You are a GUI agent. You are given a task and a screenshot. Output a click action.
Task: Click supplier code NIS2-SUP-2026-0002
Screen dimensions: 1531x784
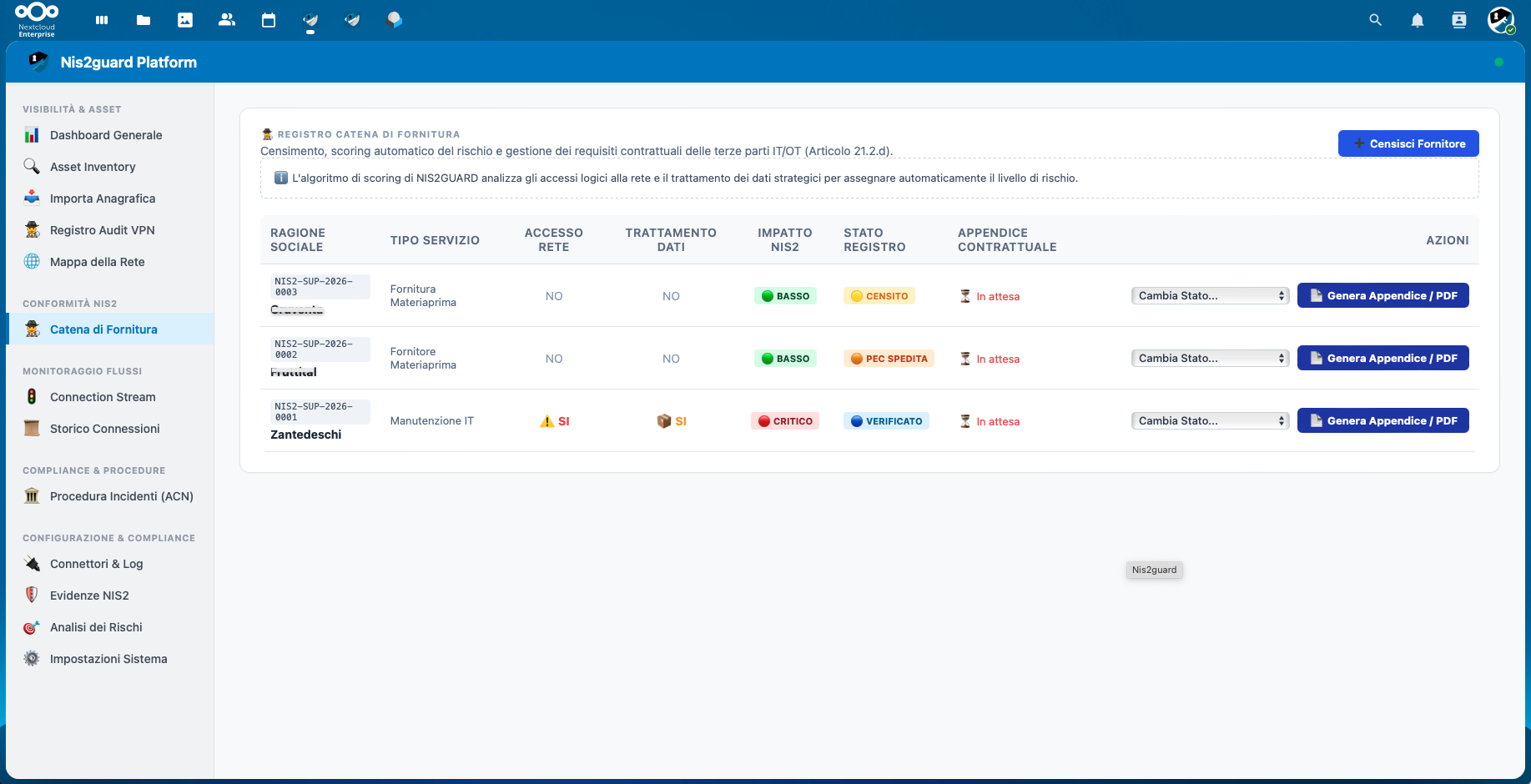pyautogui.click(x=320, y=349)
